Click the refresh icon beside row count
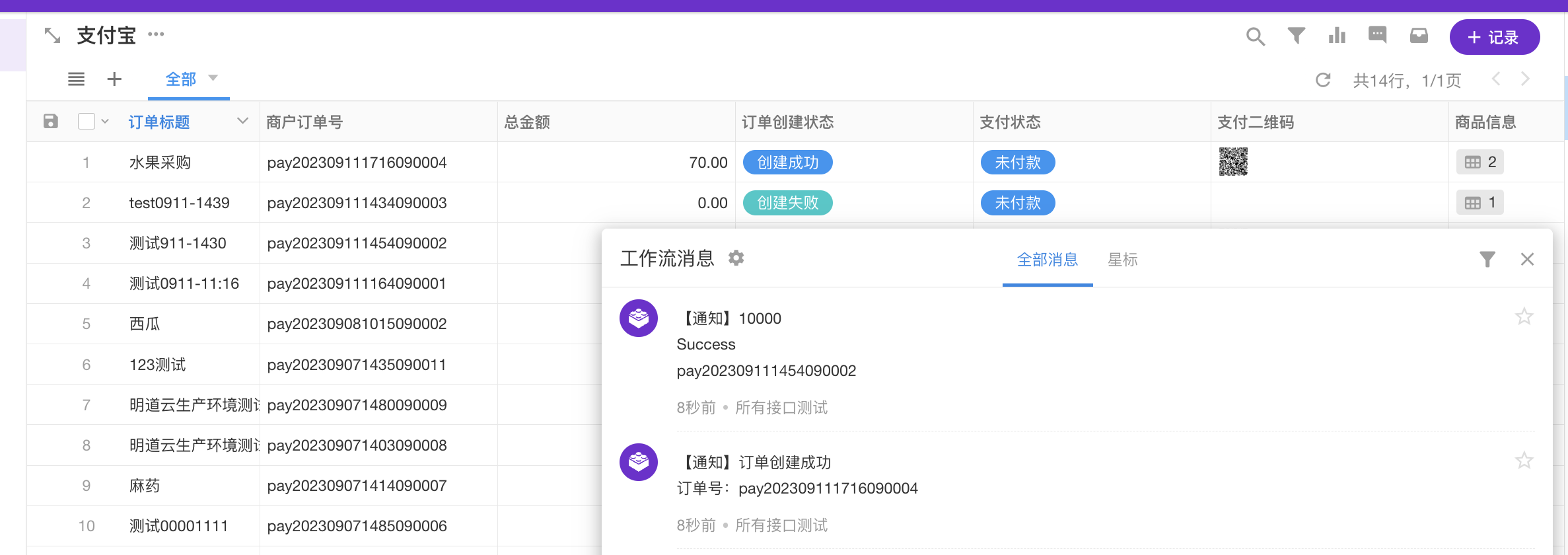 pos(1322,80)
